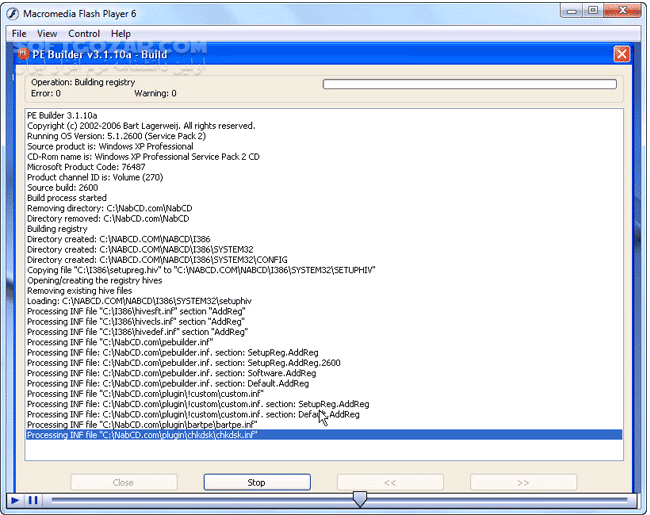Open the Help menu
The image size is (650, 515).
121,33
